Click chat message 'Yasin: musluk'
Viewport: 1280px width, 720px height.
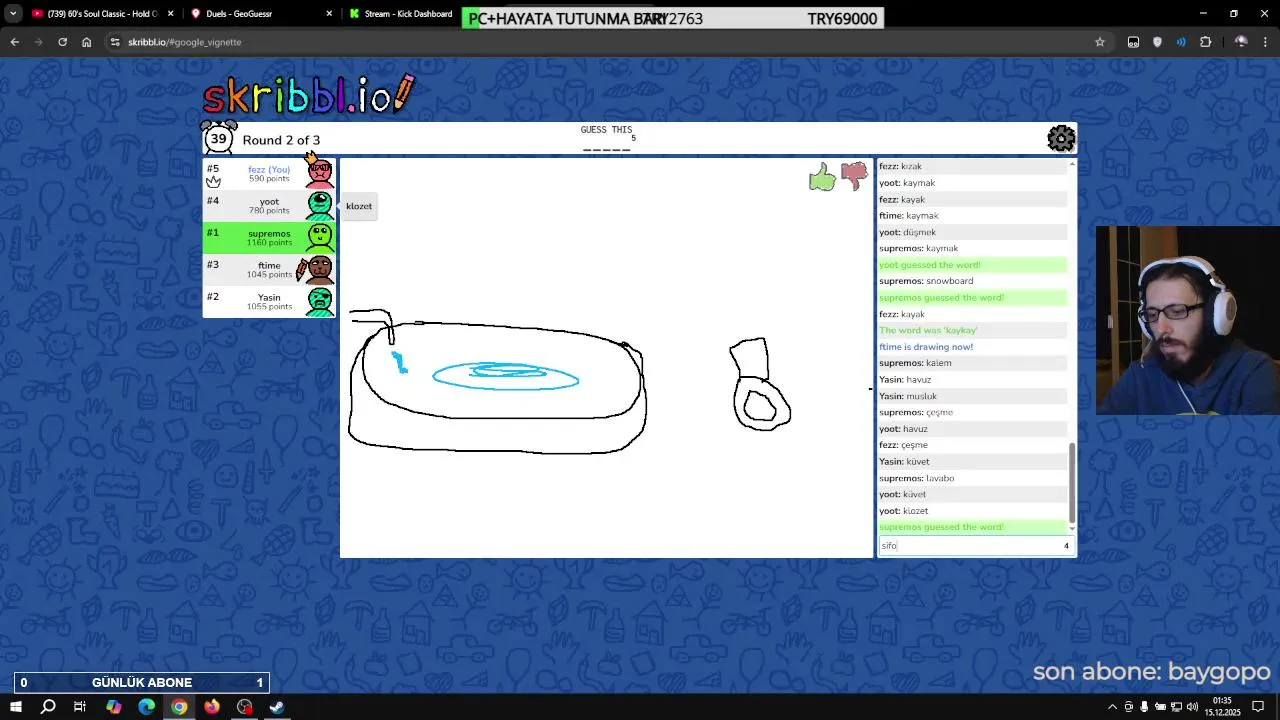coord(908,396)
